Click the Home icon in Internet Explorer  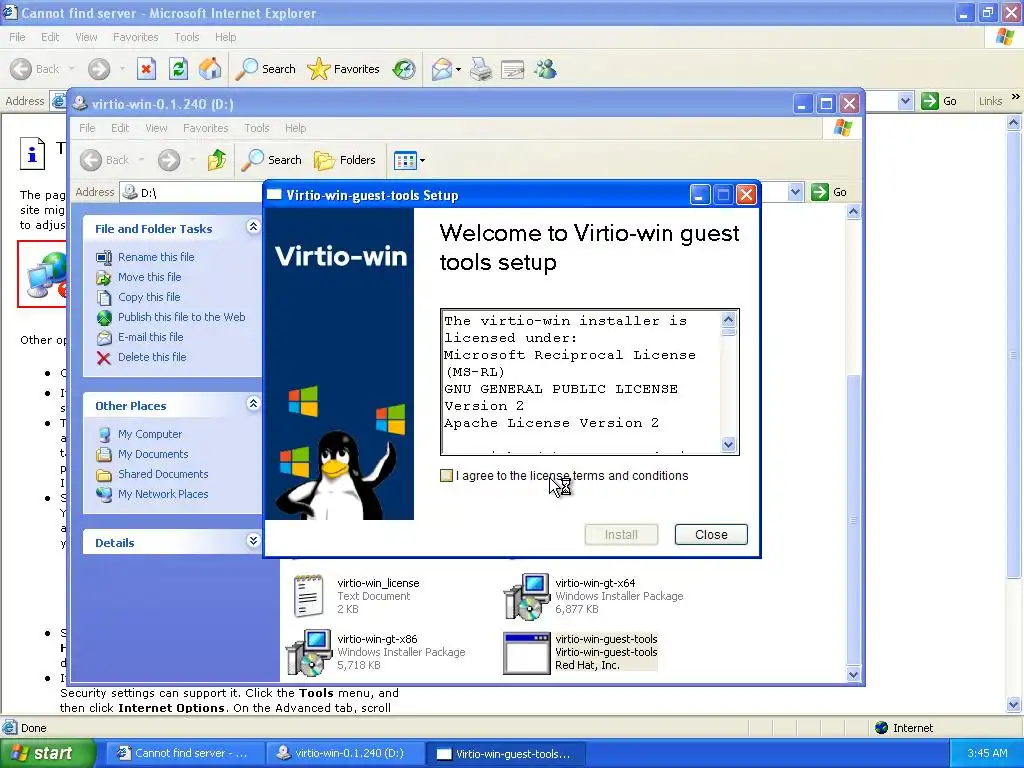(x=210, y=69)
